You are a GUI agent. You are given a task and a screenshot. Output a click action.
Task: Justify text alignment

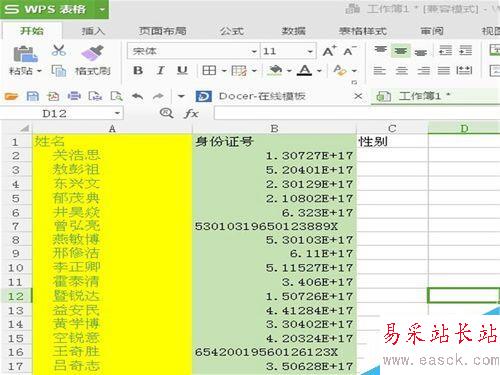[x=444, y=71]
